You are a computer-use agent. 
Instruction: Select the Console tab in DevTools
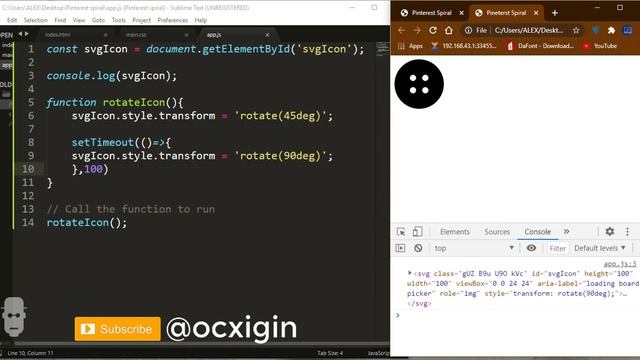click(538, 232)
